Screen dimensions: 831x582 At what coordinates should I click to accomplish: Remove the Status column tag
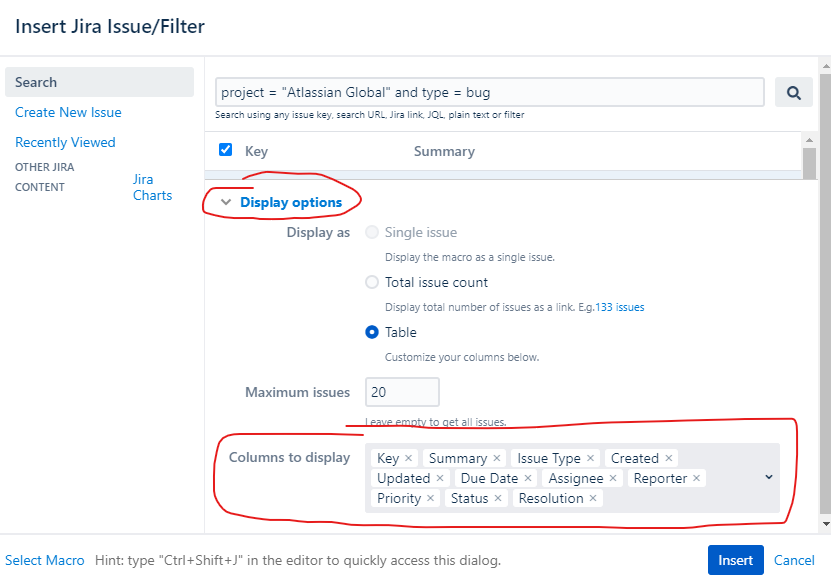coord(498,498)
